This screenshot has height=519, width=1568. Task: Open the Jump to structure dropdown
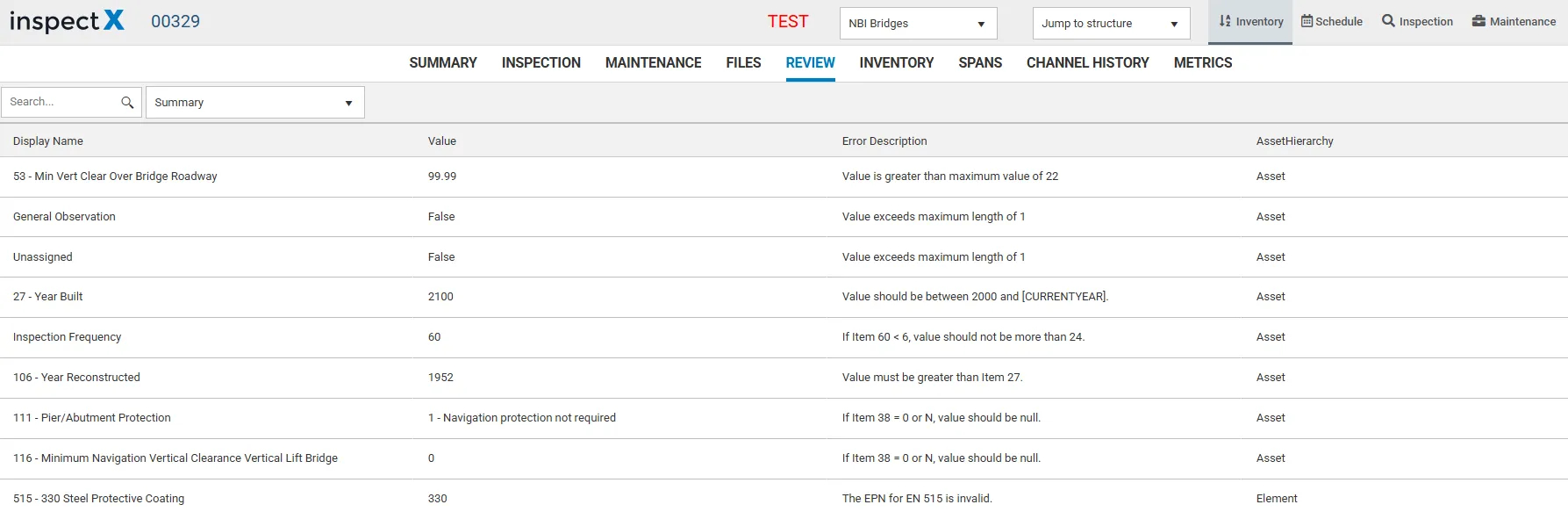click(x=1111, y=24)
